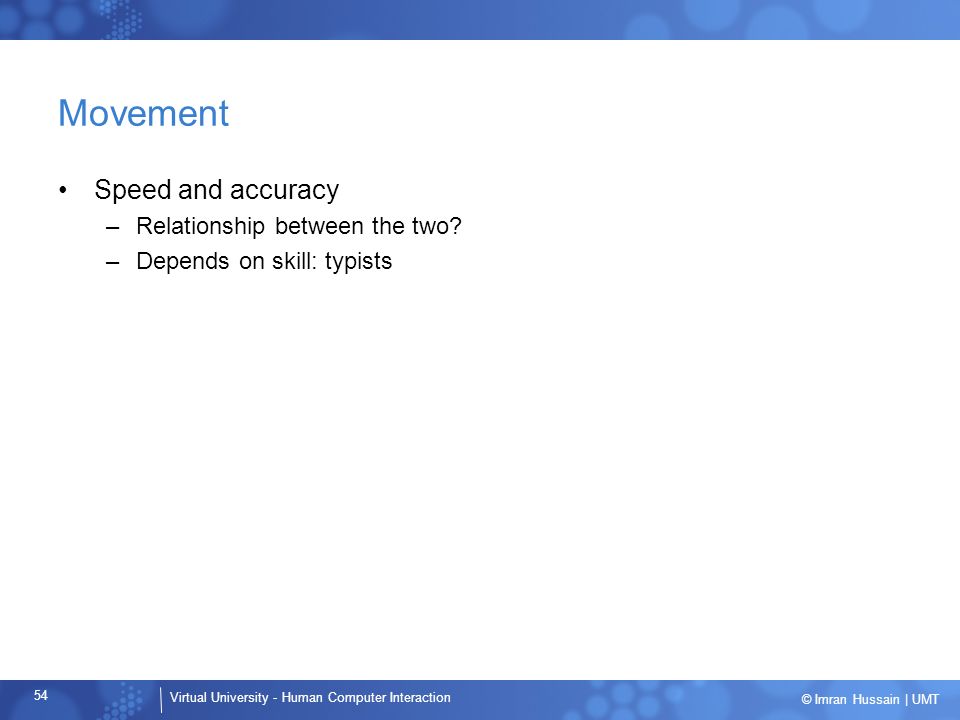Click the slide number 54
Image resolution: width=960 pixels, height=720 pixels.
click(x=40, y=695)
